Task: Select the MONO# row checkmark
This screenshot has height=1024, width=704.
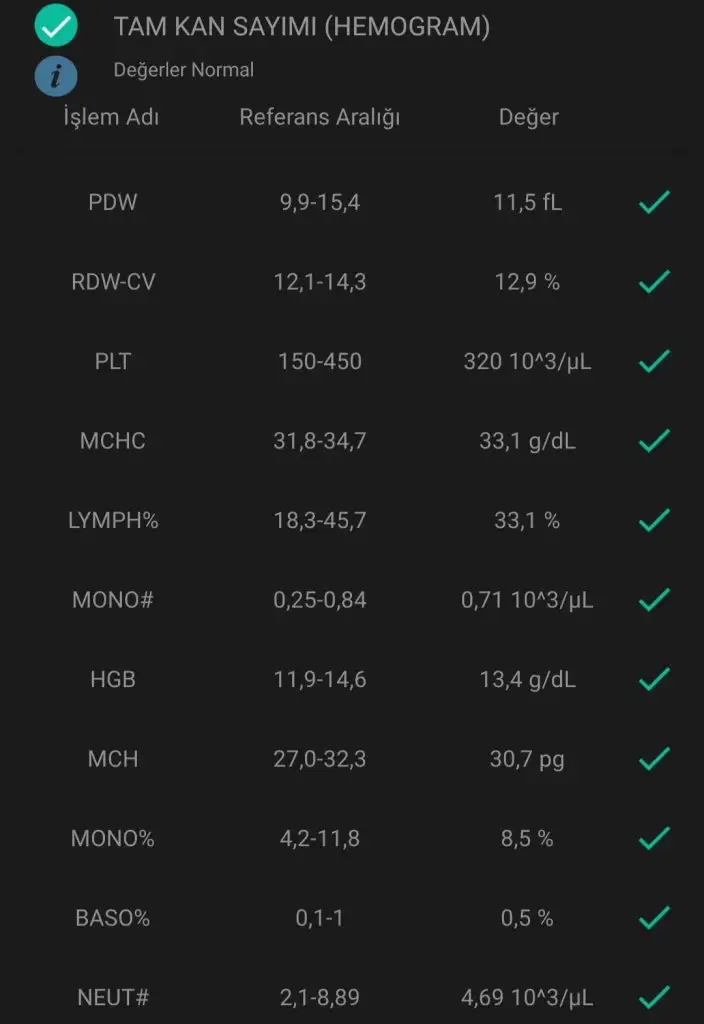Action: click(x=653, y=600)
